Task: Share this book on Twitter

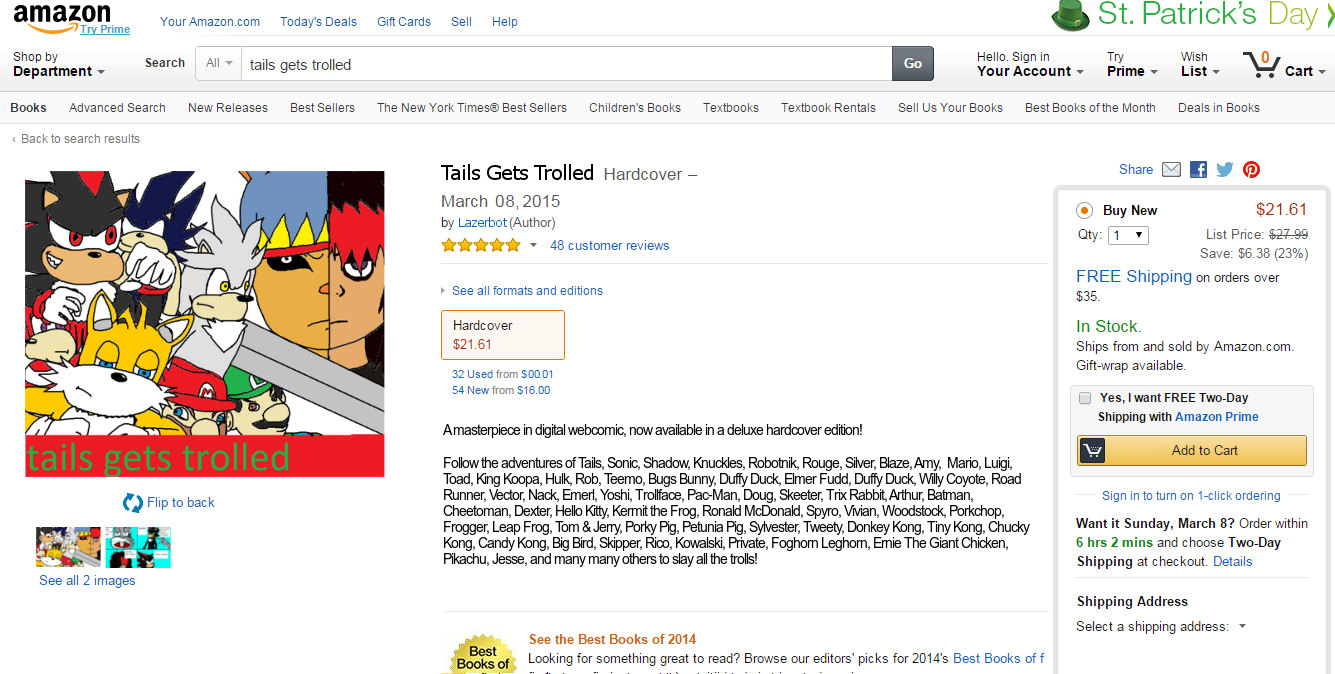Action: click(1224, 170)
